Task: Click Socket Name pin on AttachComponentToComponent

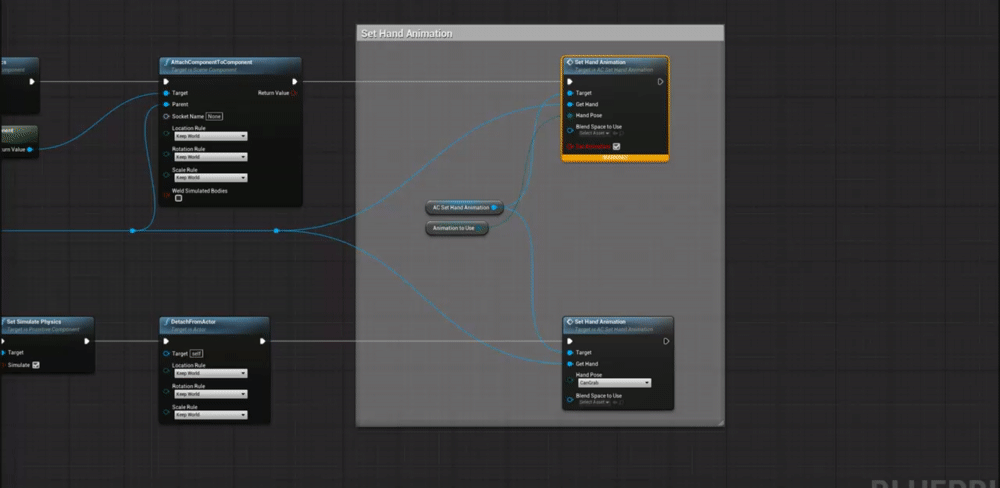Action: coord(166,116)
